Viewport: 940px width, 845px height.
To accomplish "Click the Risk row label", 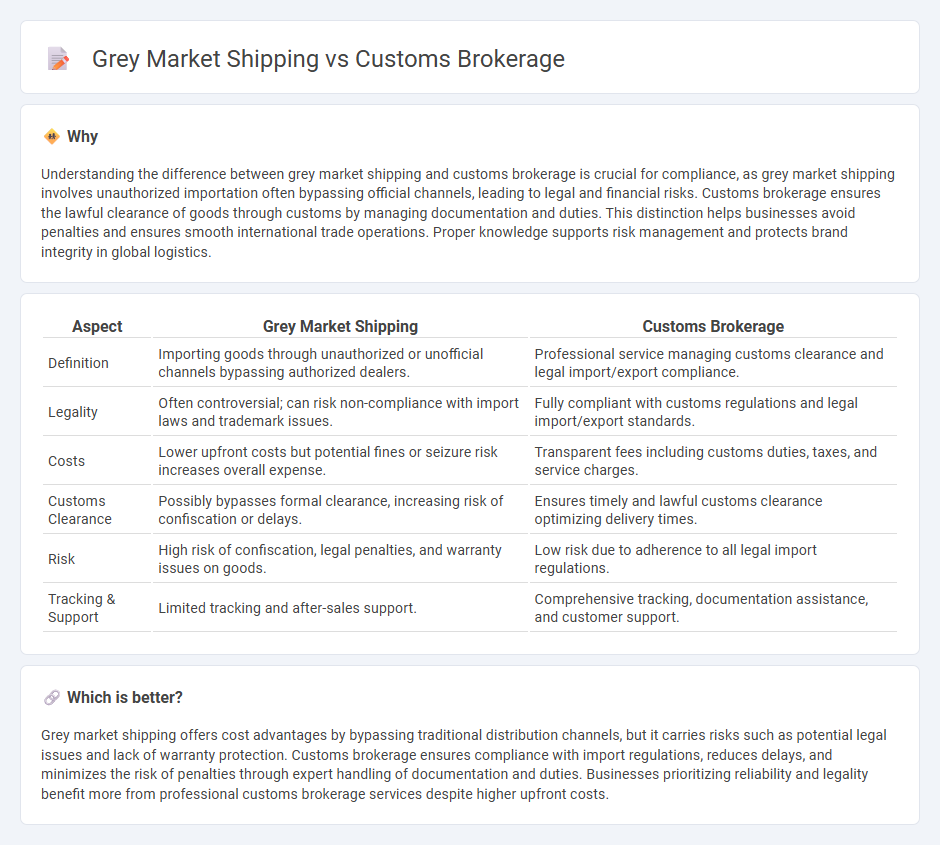I will tap(62, 559).
